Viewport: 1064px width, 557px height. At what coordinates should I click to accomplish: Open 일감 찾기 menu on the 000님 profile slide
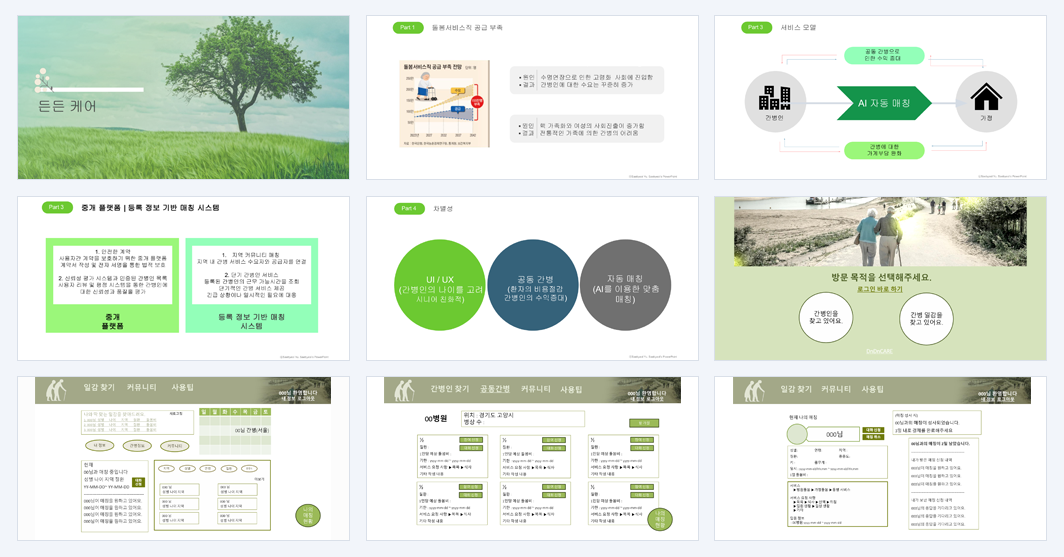(x=796, y=389)
